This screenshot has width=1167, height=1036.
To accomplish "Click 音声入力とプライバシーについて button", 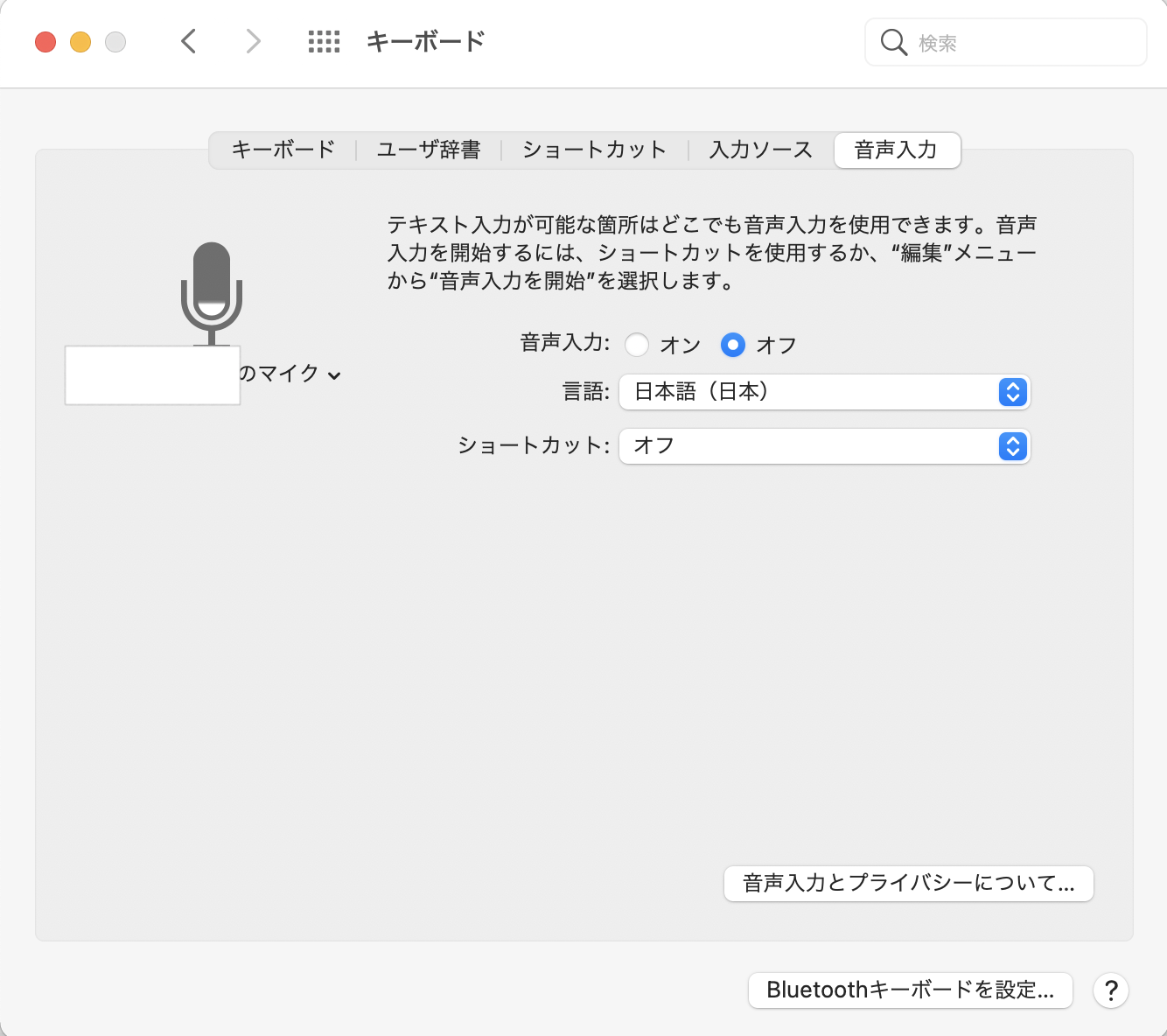I will pyautogui.click(x=908, y=883).
